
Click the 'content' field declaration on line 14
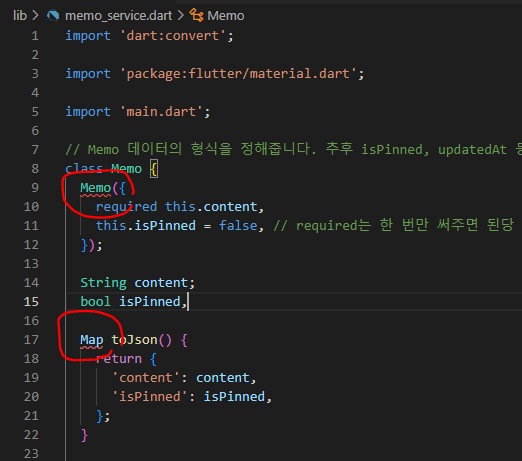point(161,283)
